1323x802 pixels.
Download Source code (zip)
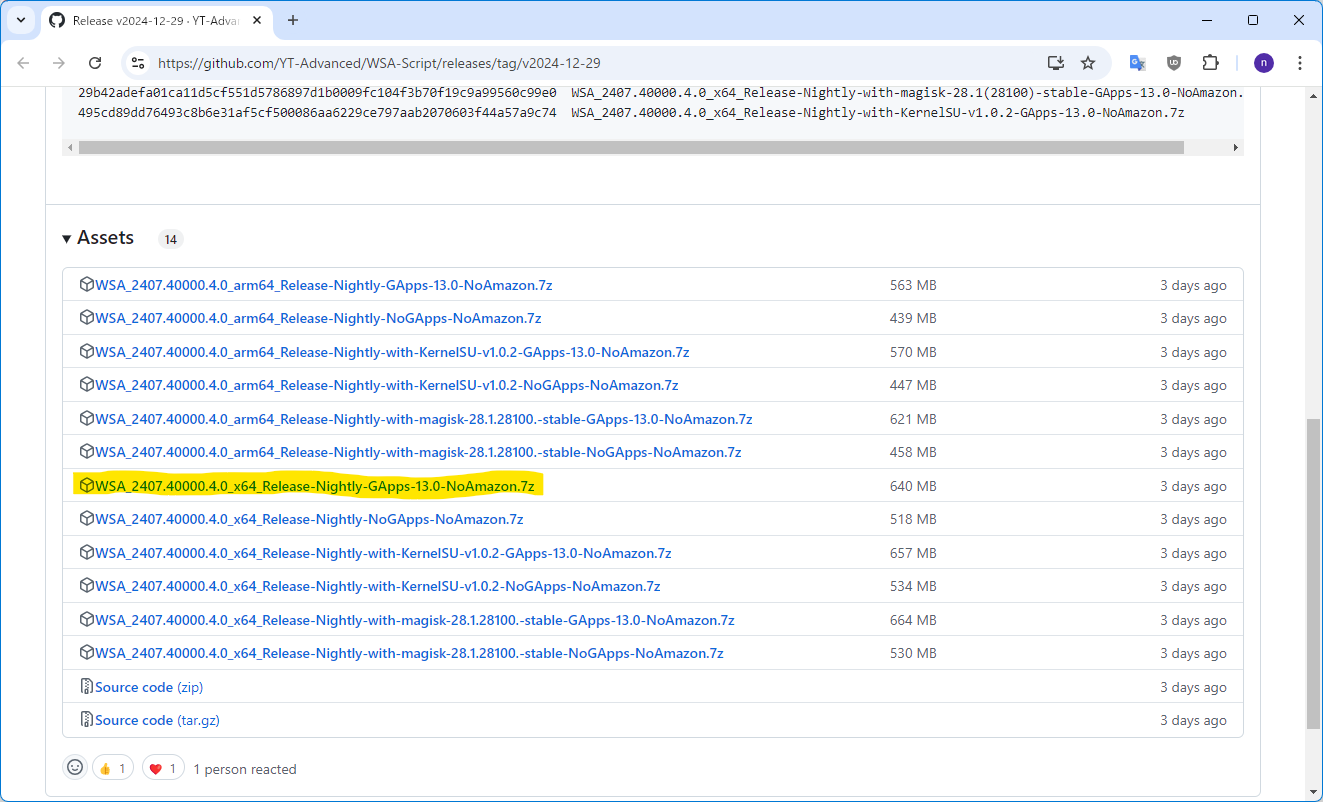coord(149,687)
